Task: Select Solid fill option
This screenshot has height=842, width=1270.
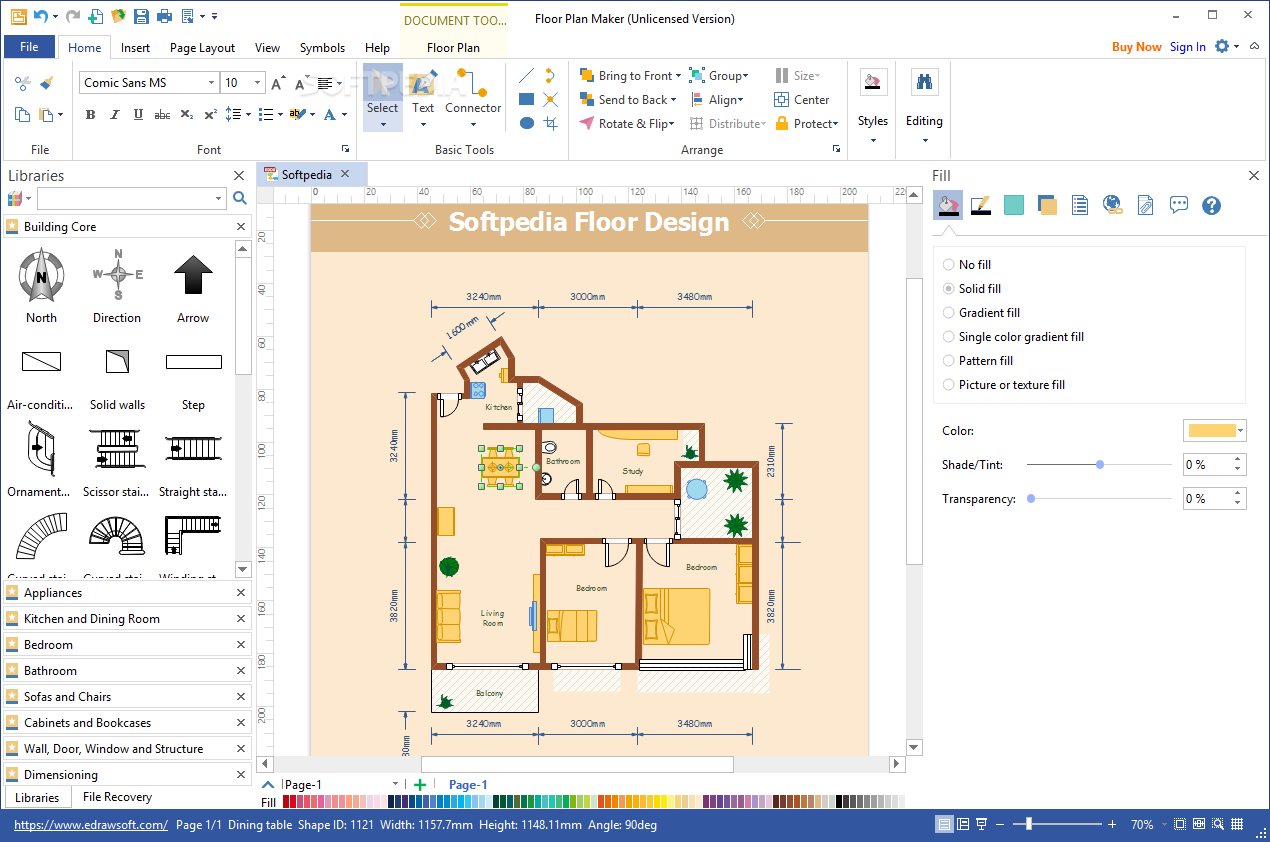Action: pyautogui.click(x=972, y=289)
